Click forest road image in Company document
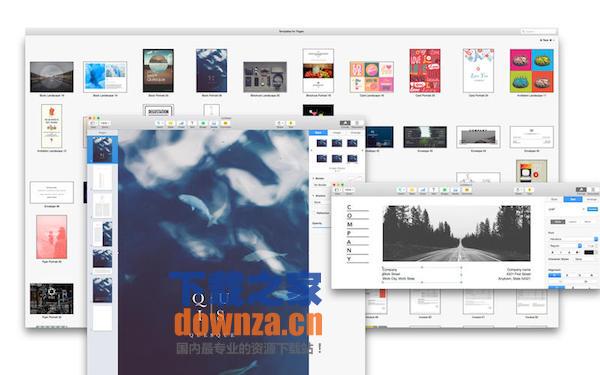Viewport: 600px width, 375px height. [457, 233]
